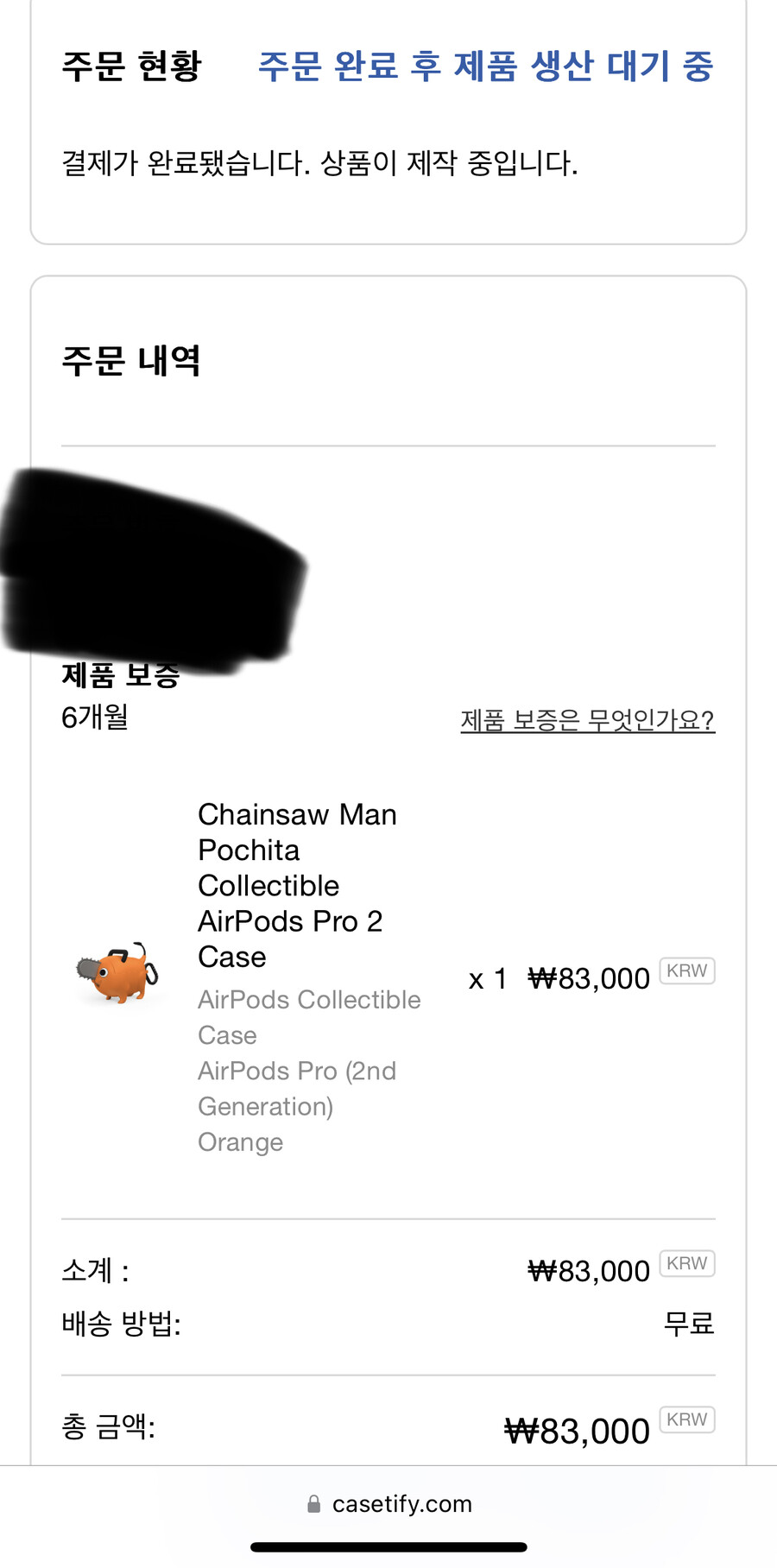Tap the bold ₩83,000 total amount
777x1568 pixels.
click(x=578, y=1432)
